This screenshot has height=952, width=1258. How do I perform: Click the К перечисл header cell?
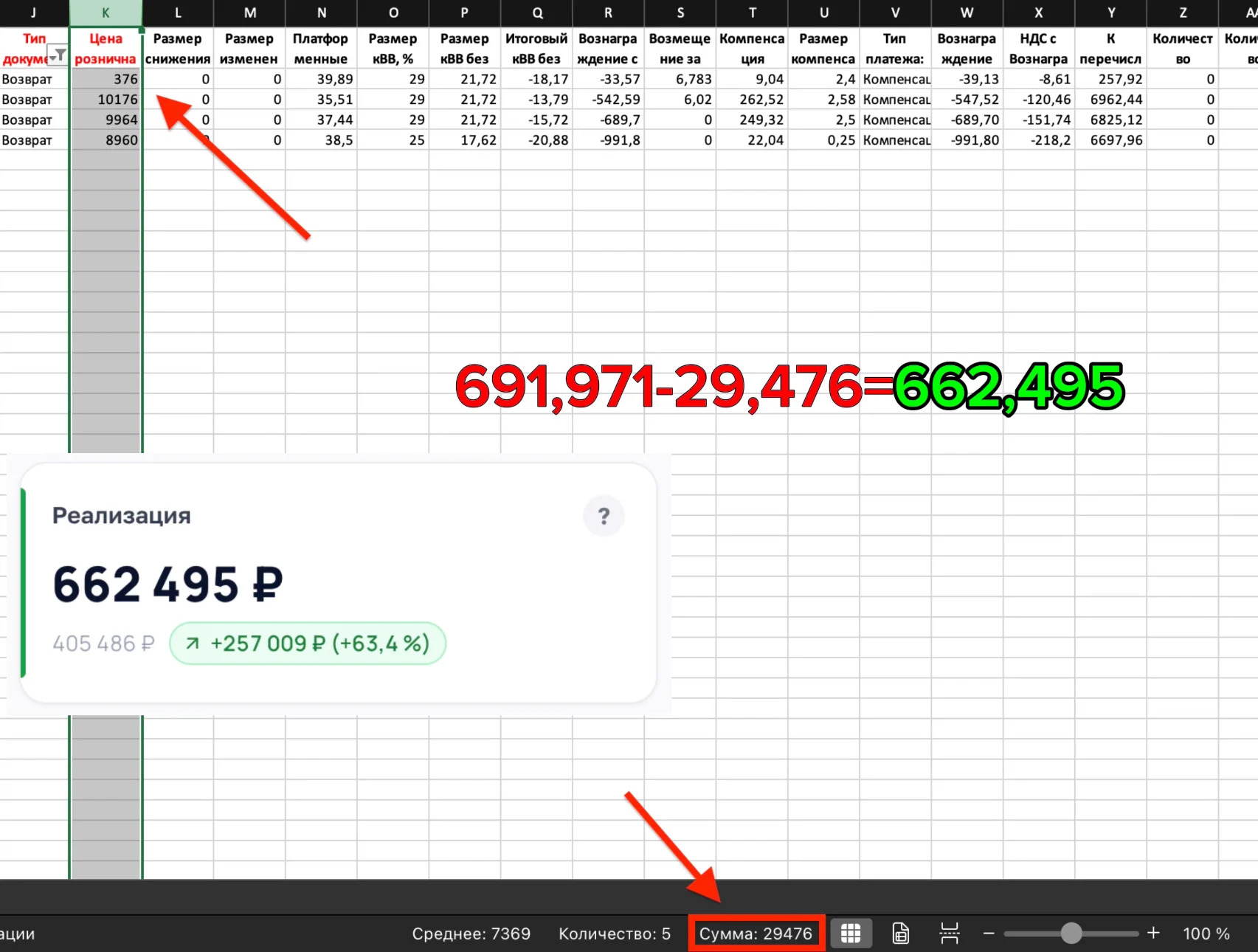point(1110,49)
